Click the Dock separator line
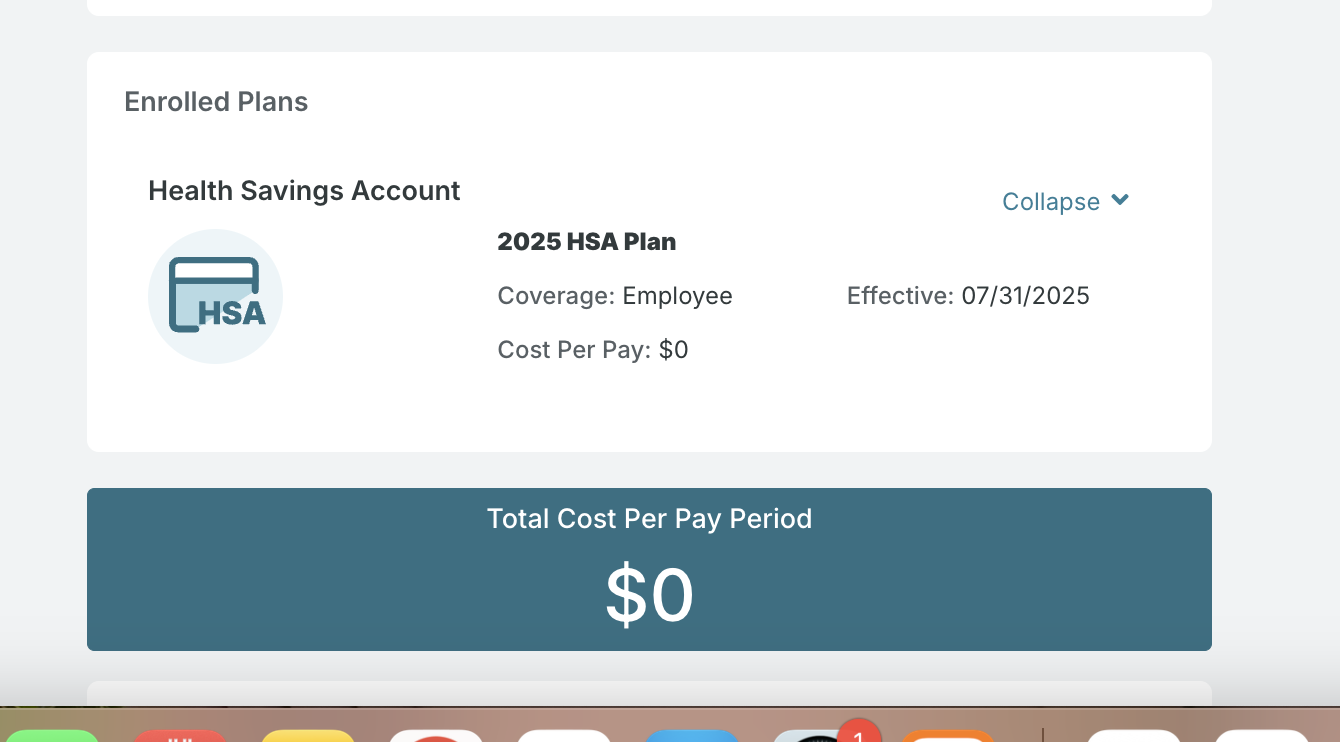Viewport: 1340px width, 742px height. click(1043, 735)
